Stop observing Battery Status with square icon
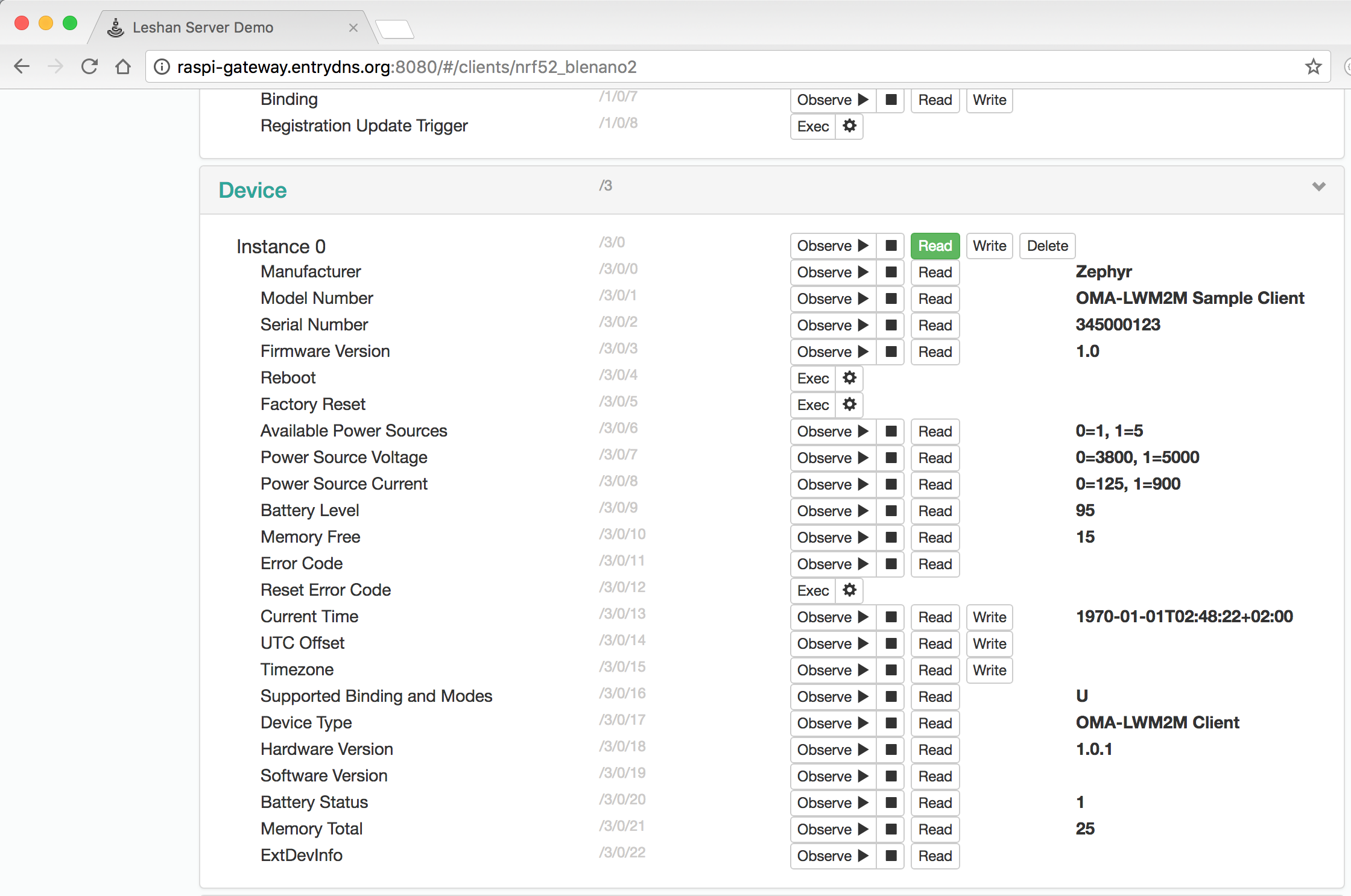The width and height of the screenshot is (1351, 896). coord(890,803)
